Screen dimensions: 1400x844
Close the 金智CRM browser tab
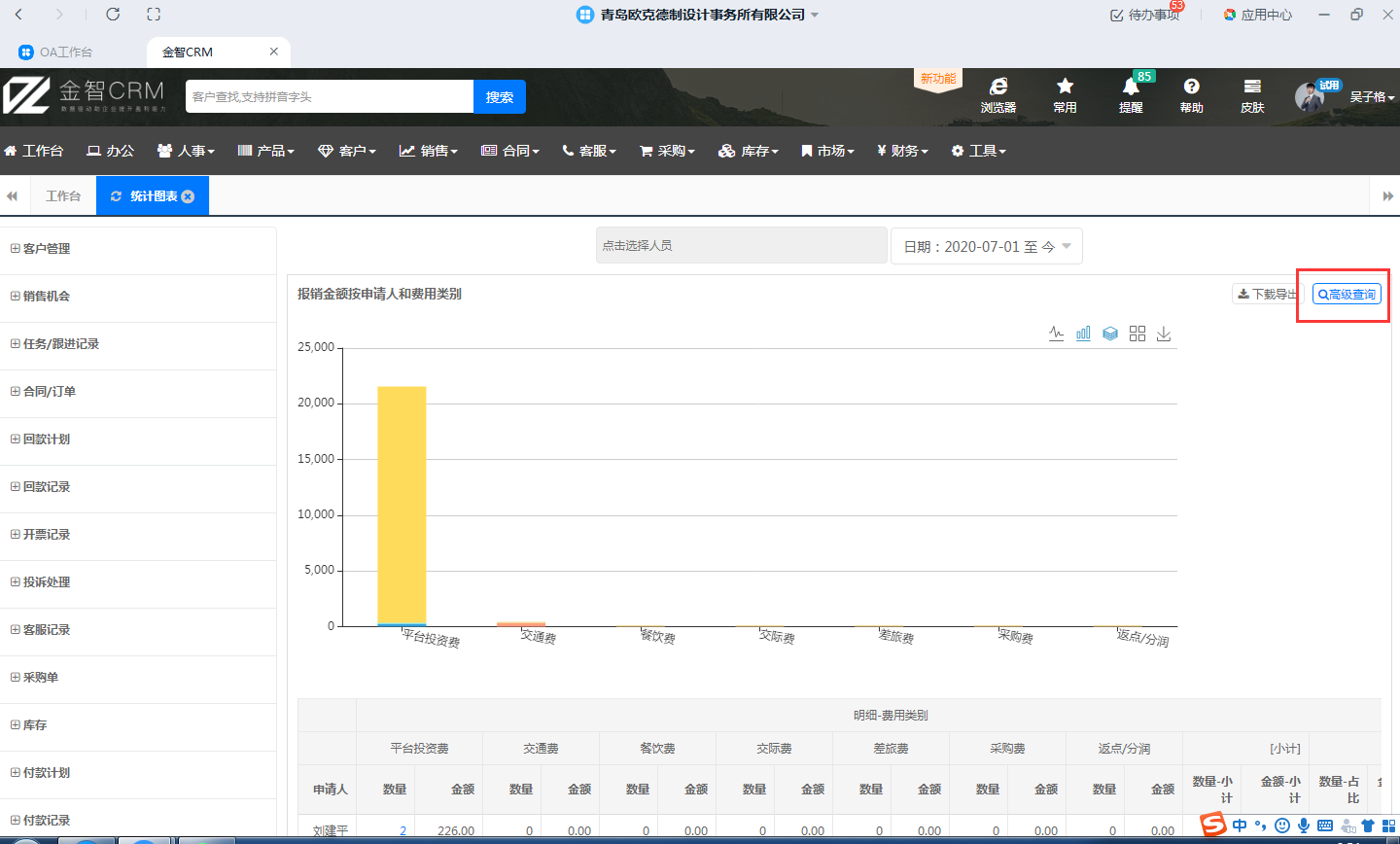(274, 52)
